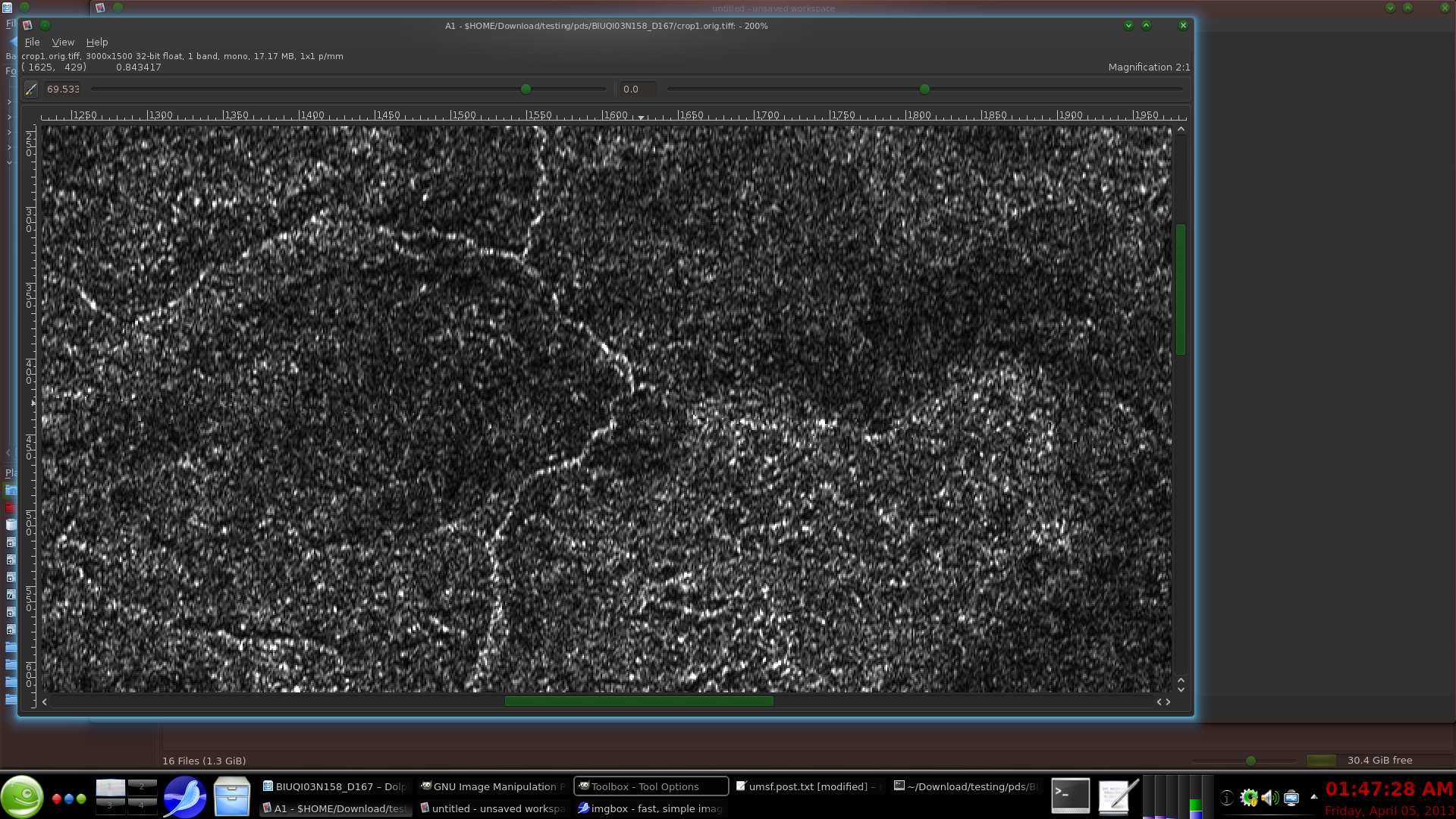
Task: Click the scroll up arrow of image view
Action: point(1181,130)
